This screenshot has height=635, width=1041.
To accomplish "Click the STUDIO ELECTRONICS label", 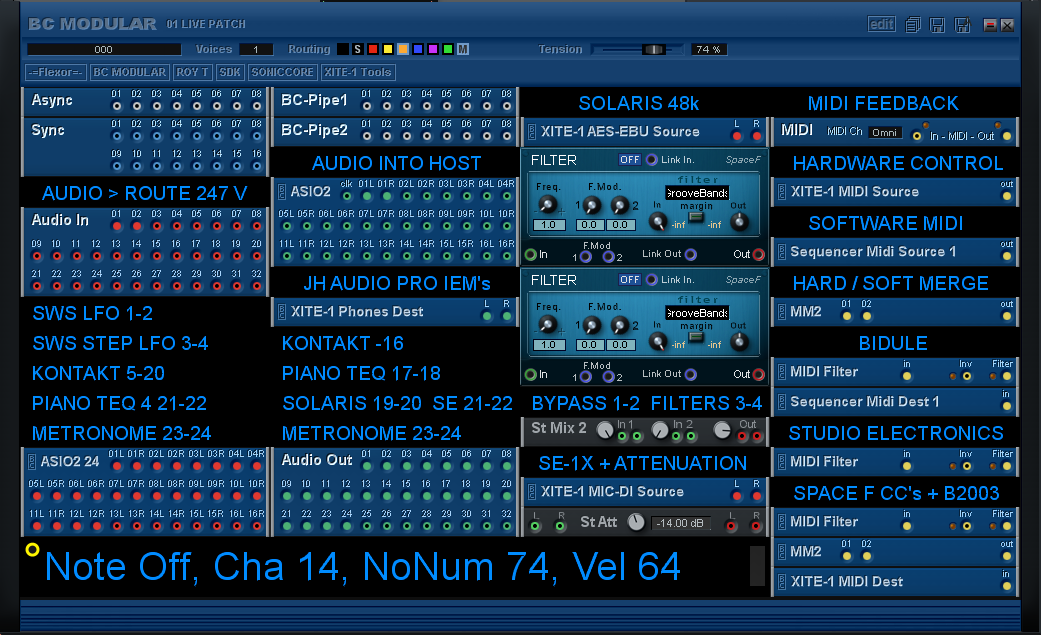I will point(896,434).
